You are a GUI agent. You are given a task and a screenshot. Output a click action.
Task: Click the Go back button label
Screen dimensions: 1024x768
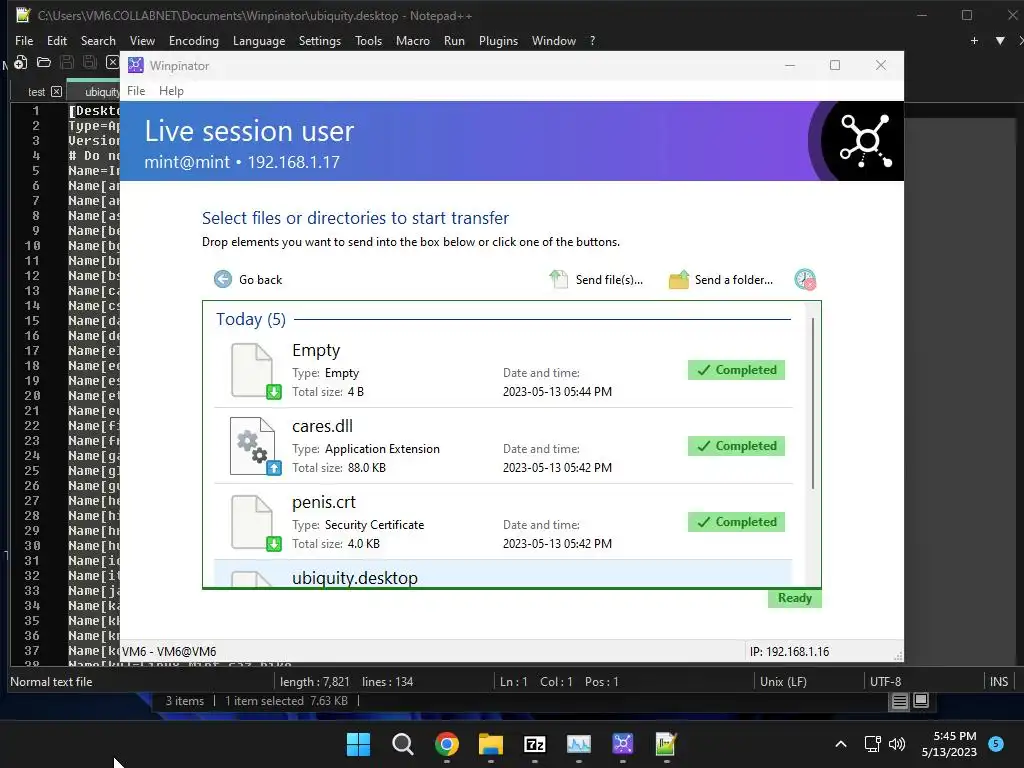(261, 280)
